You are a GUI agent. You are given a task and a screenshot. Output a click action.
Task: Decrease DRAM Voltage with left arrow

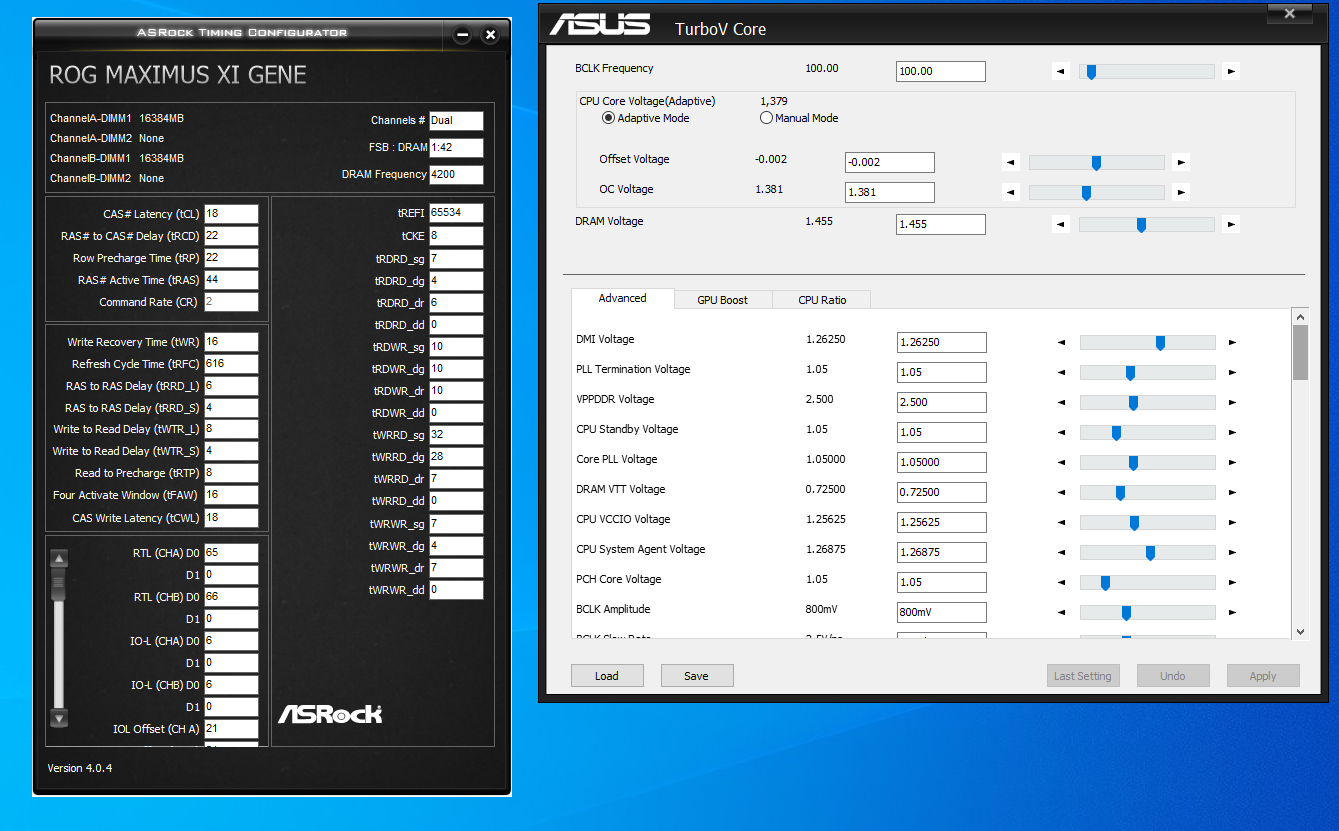(1061, 224)
